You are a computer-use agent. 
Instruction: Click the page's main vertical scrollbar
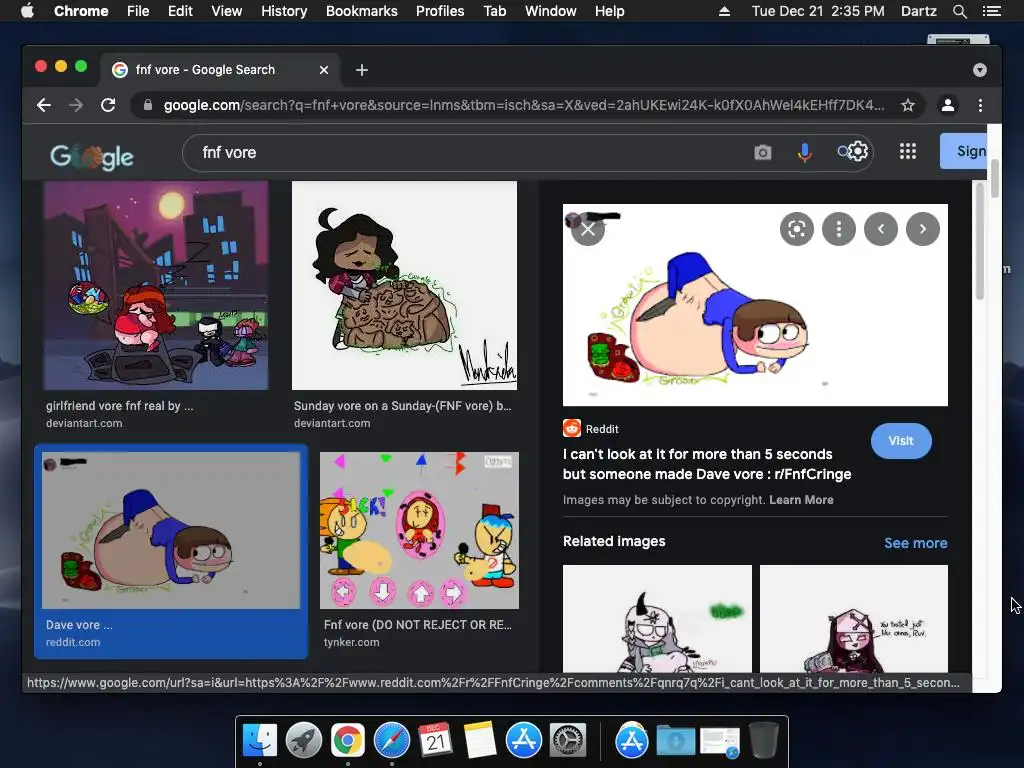click(995, 178)
